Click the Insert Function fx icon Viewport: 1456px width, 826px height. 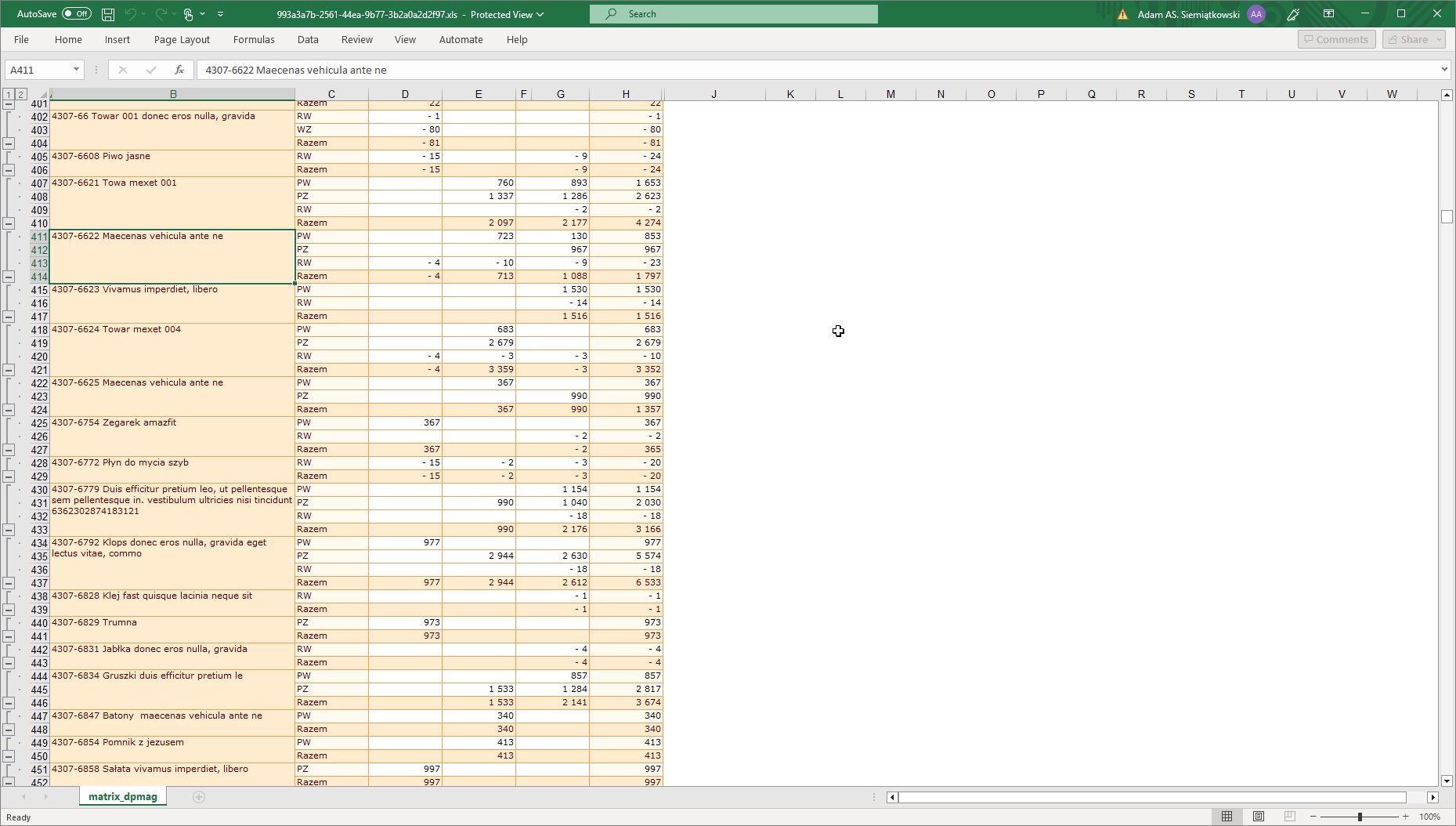pos(179,70)
